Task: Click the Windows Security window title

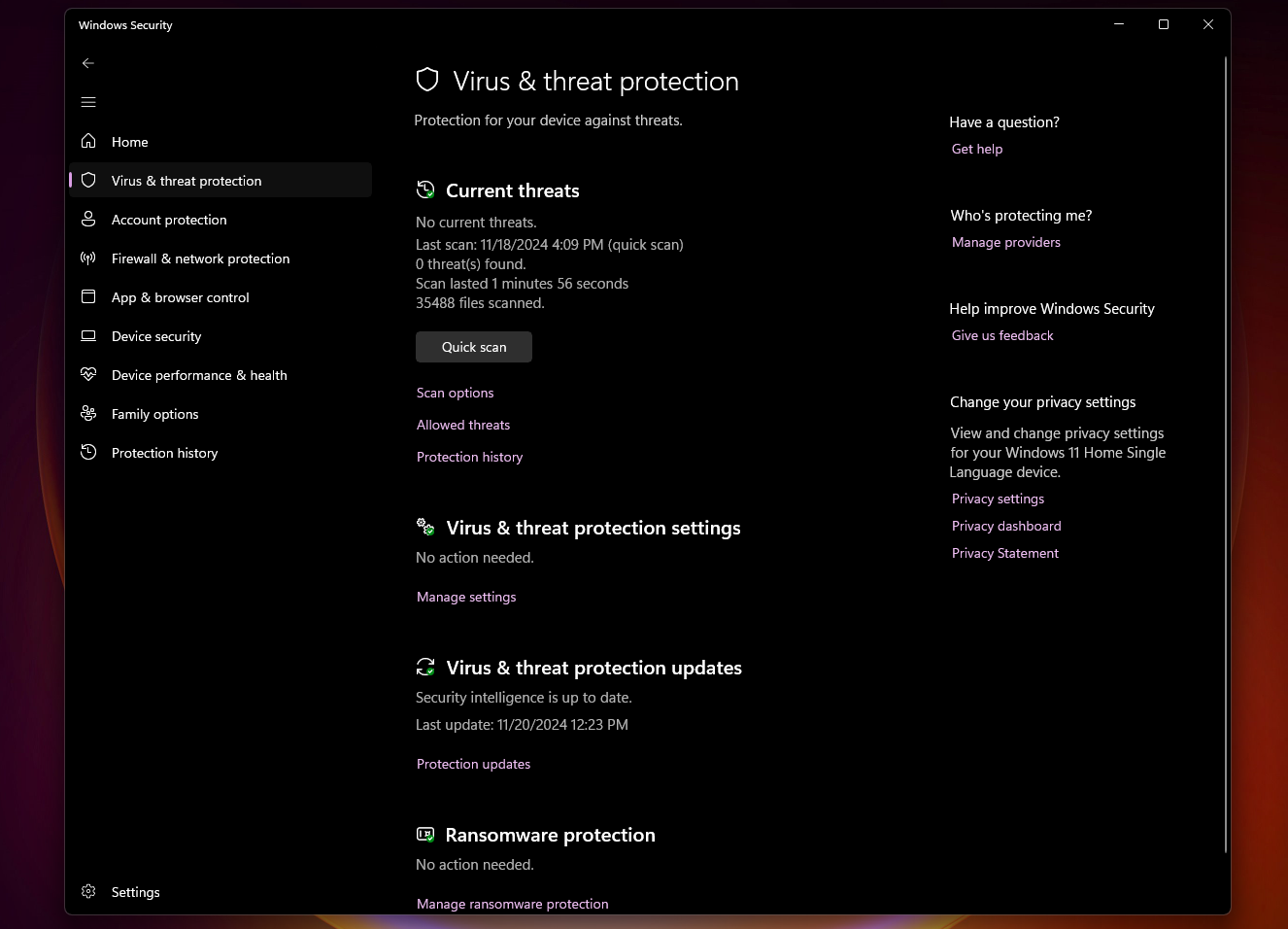Action: pyautogui.click(x=125, y=25)
